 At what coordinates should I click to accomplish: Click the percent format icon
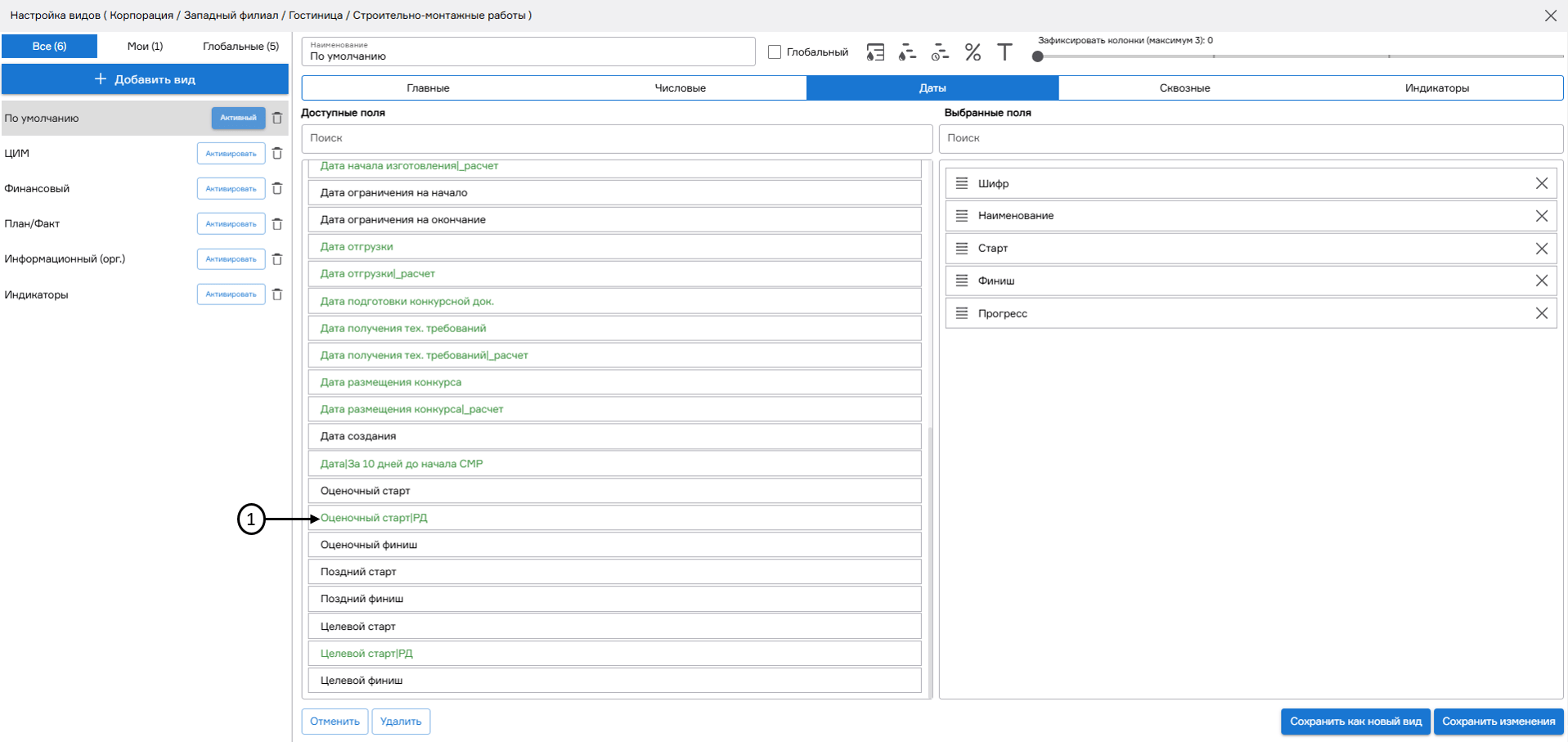(973, 53)
